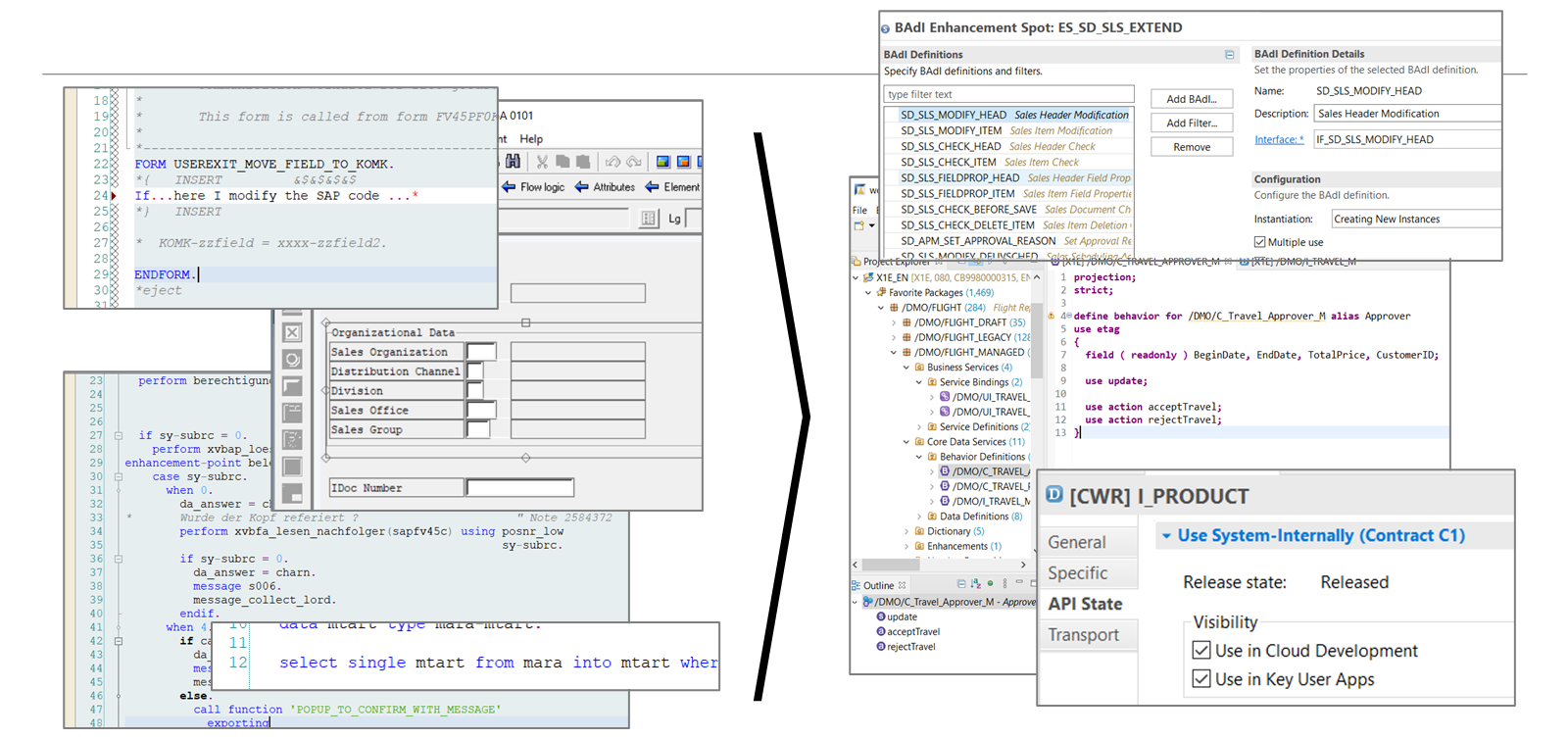Expand the /DMO/FLIGHT_DRAFT package
Image resolution: width=1568 pixels, height=739 pixels.
pos(894,322)
